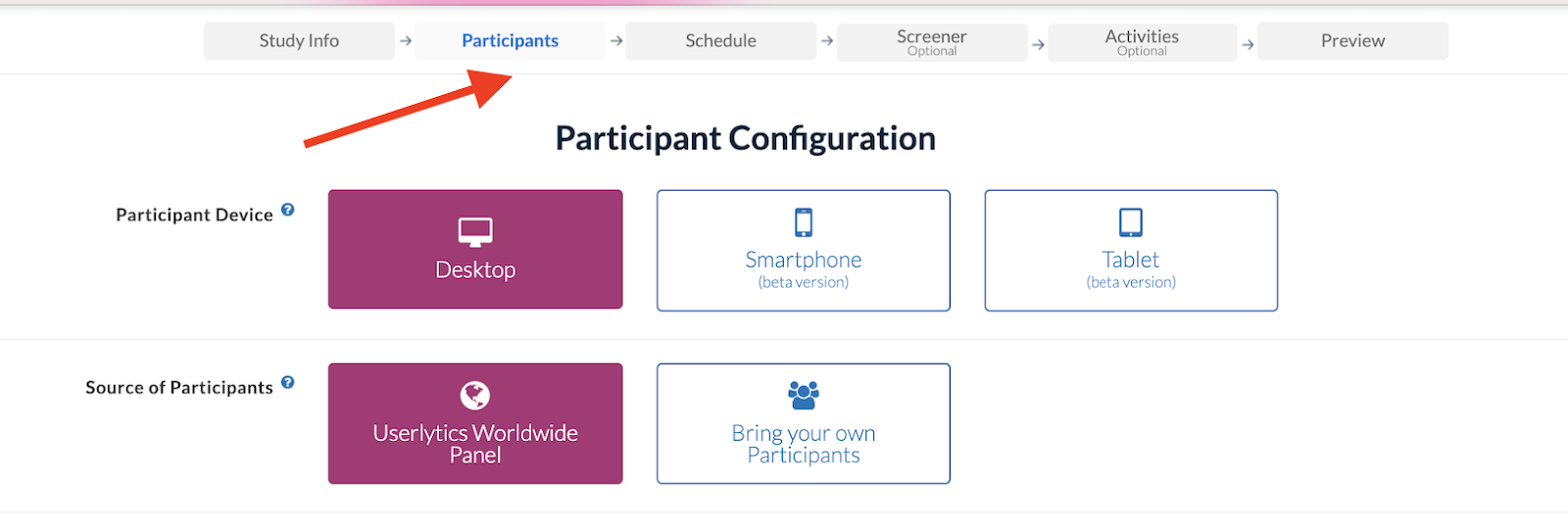Choose Tablet (beta version) device option
This screenshot has height=529, width=1568.
point(1131,251)
